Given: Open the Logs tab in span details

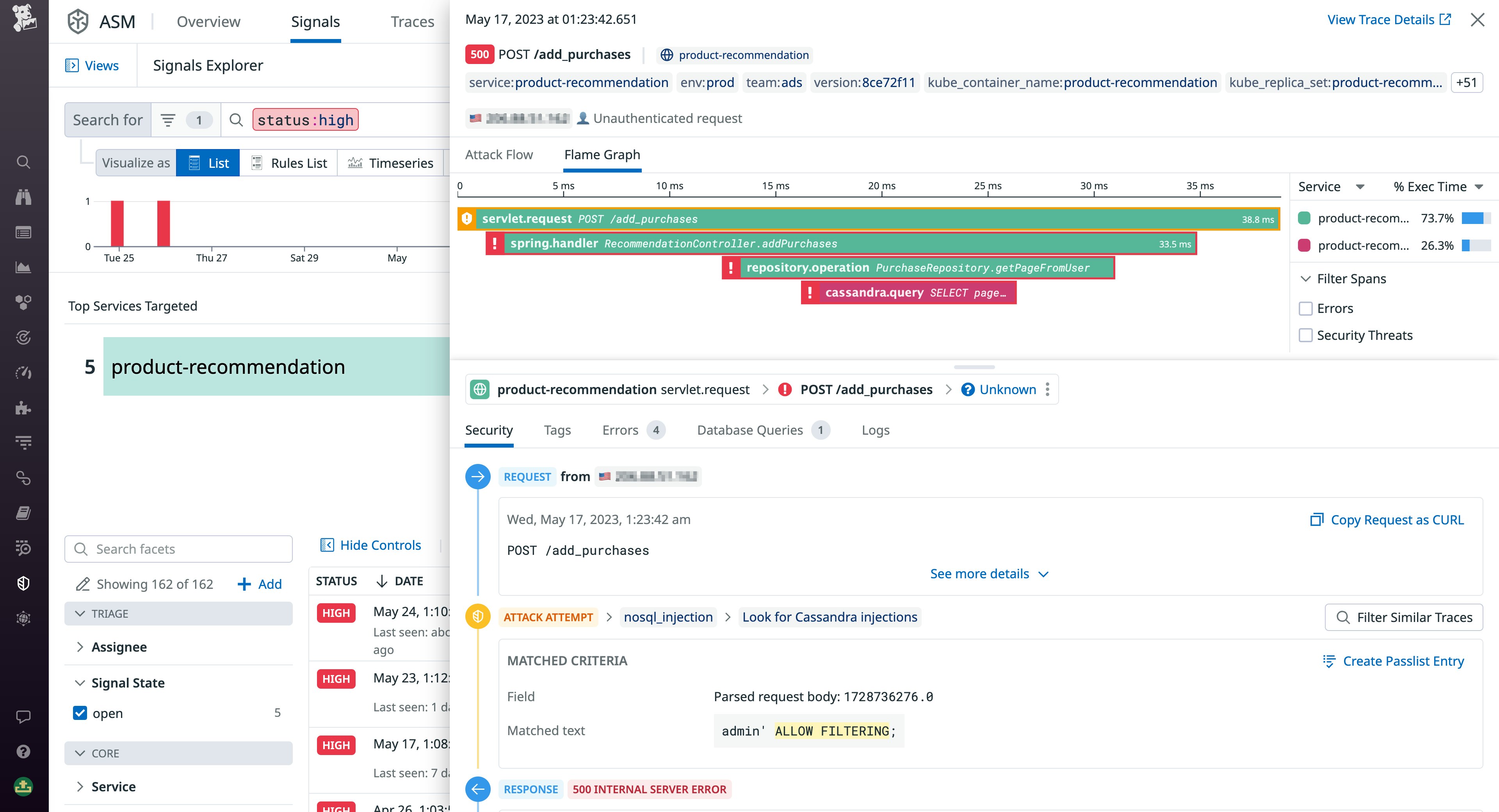Looking at the screenshot, I should (x=875, y=430).
